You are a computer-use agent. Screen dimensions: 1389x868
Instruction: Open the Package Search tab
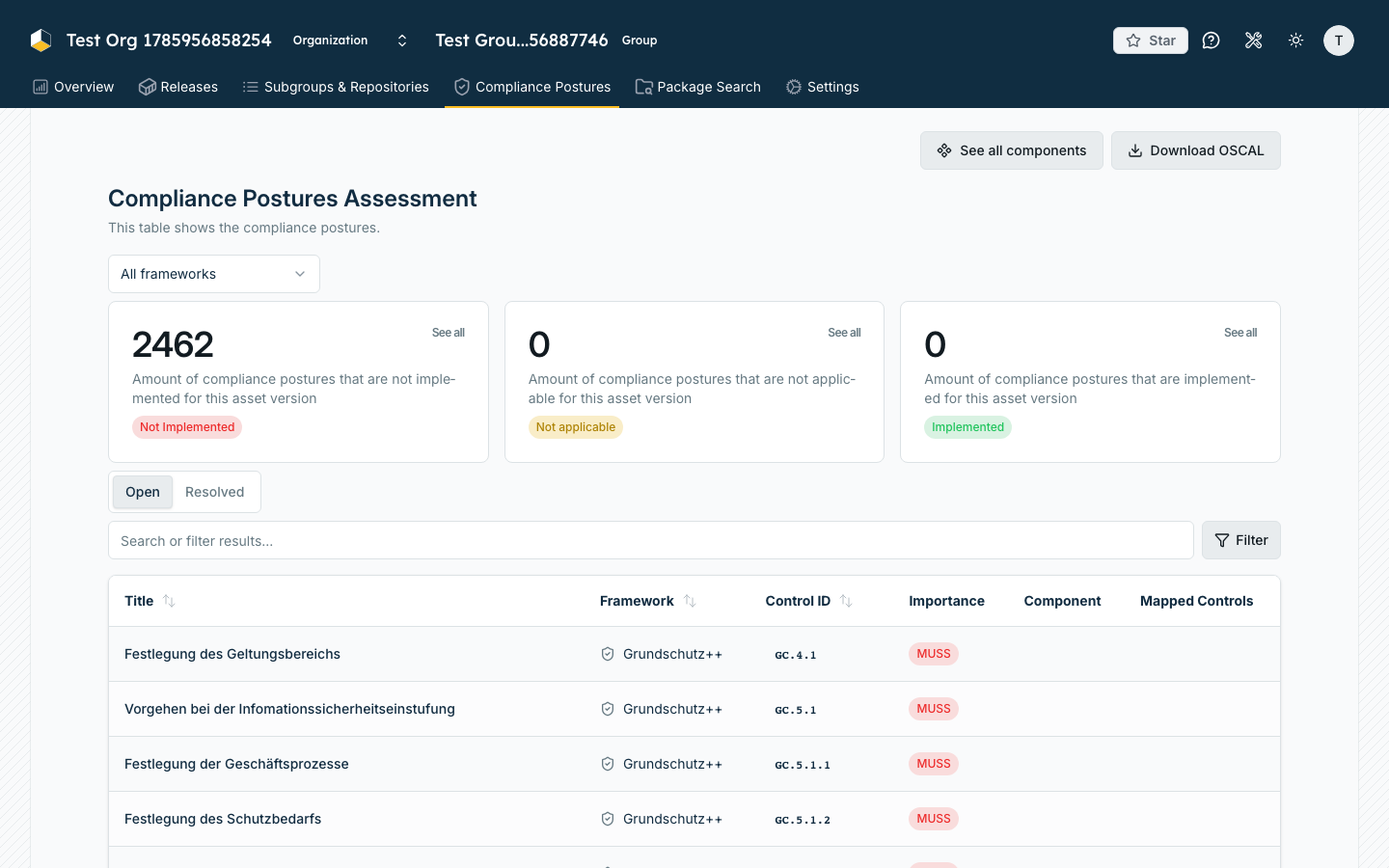pos(698,87)
